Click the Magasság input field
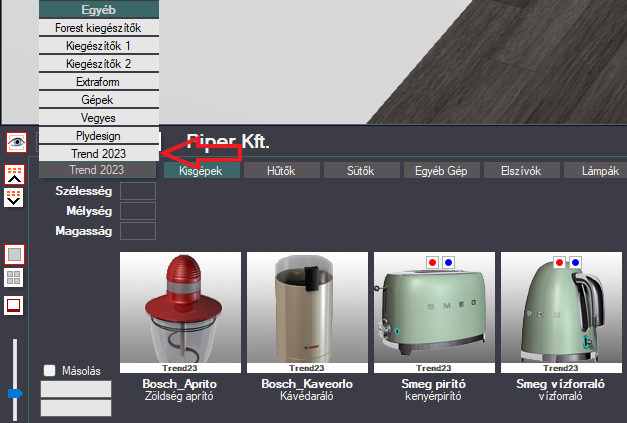This screenshot has width=627, height=423. [138, 231]
